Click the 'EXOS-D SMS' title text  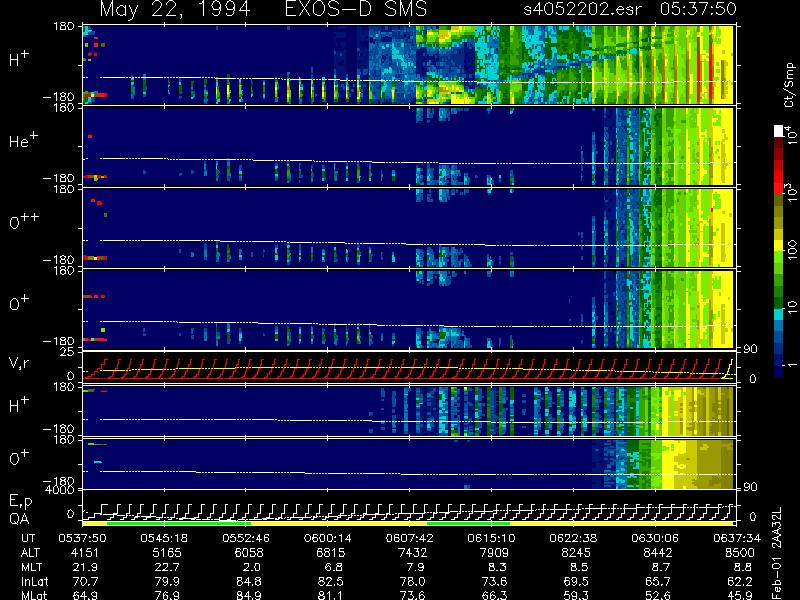356,9
